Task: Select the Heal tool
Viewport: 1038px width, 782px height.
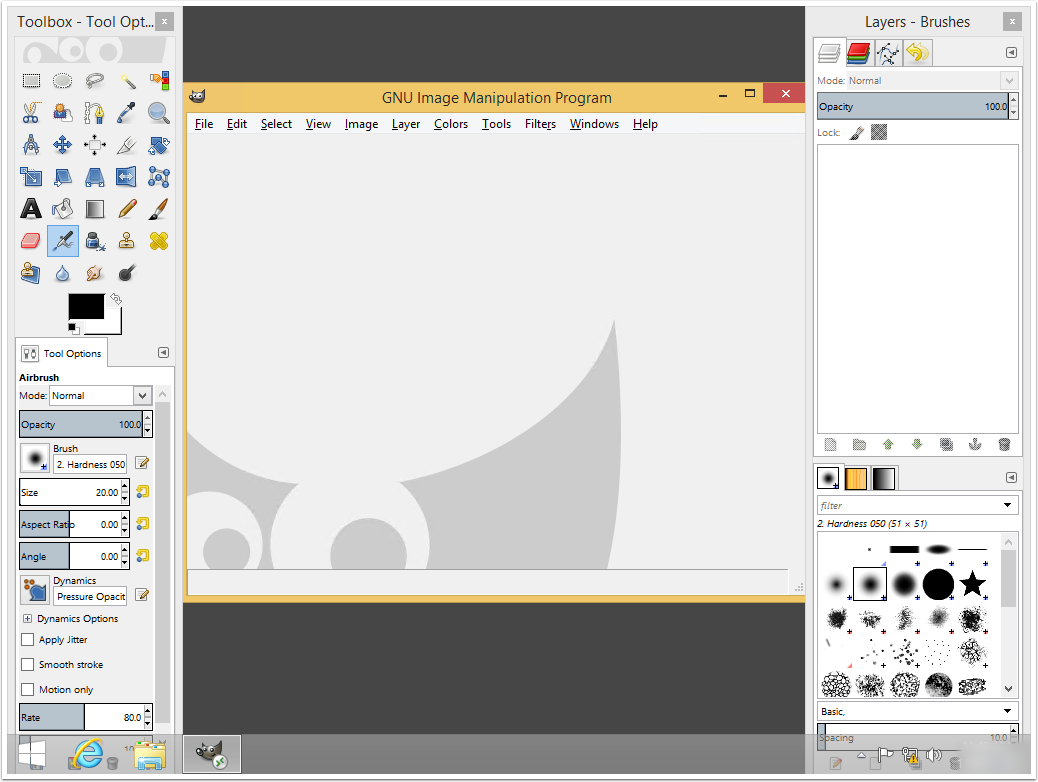Action: [159, 240]
